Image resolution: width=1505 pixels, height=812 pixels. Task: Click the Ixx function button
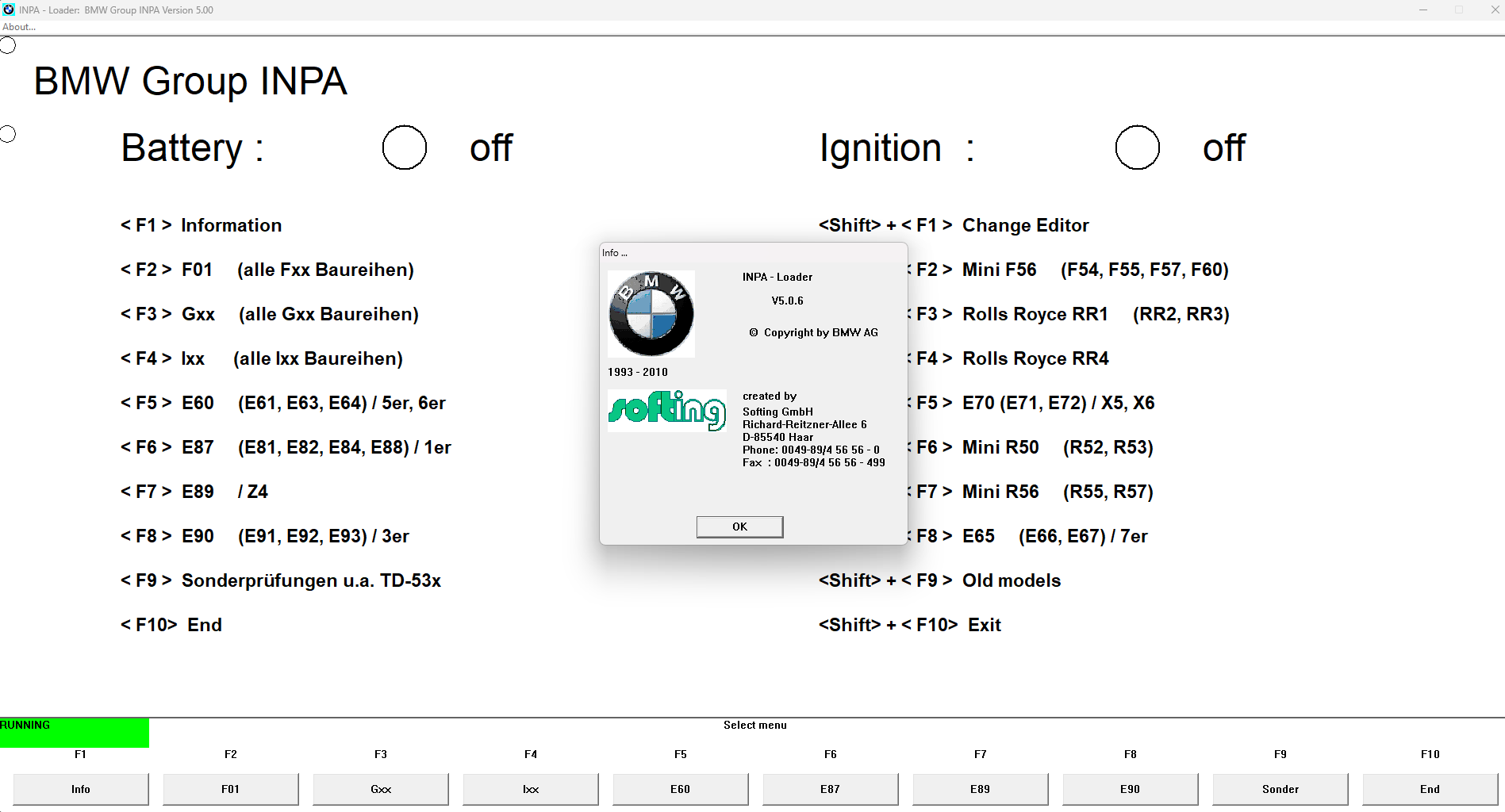coord(531,789)
